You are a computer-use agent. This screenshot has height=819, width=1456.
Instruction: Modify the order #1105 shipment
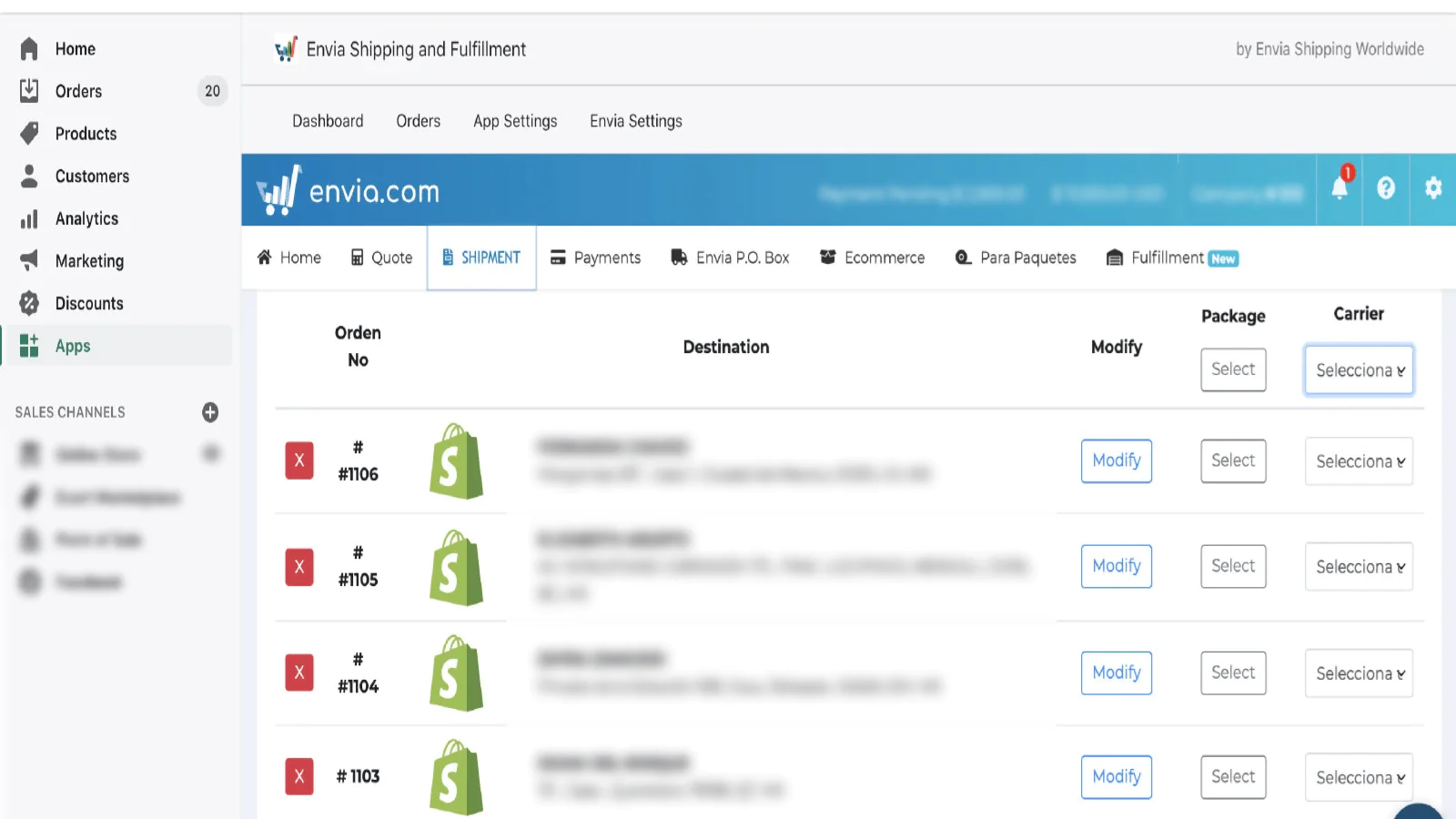[x=1117, y=566]
